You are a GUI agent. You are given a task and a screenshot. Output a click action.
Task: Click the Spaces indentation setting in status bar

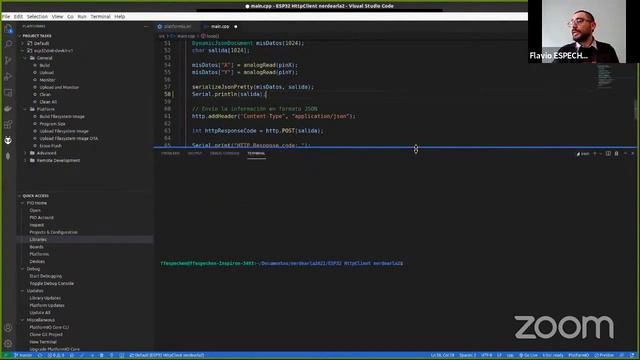(x=468, y=356)
